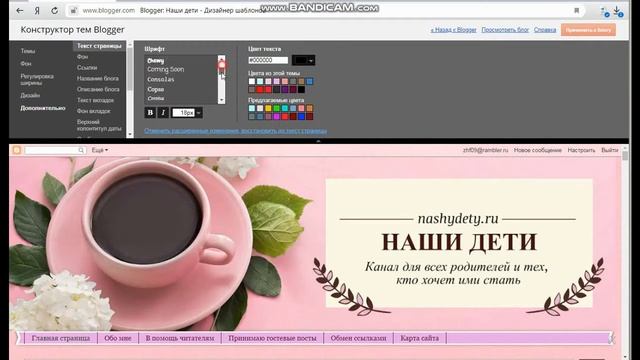Screen dimensions: 640x360
Task: Pick the purple swatch in theme colors
Action: [285, 89]
